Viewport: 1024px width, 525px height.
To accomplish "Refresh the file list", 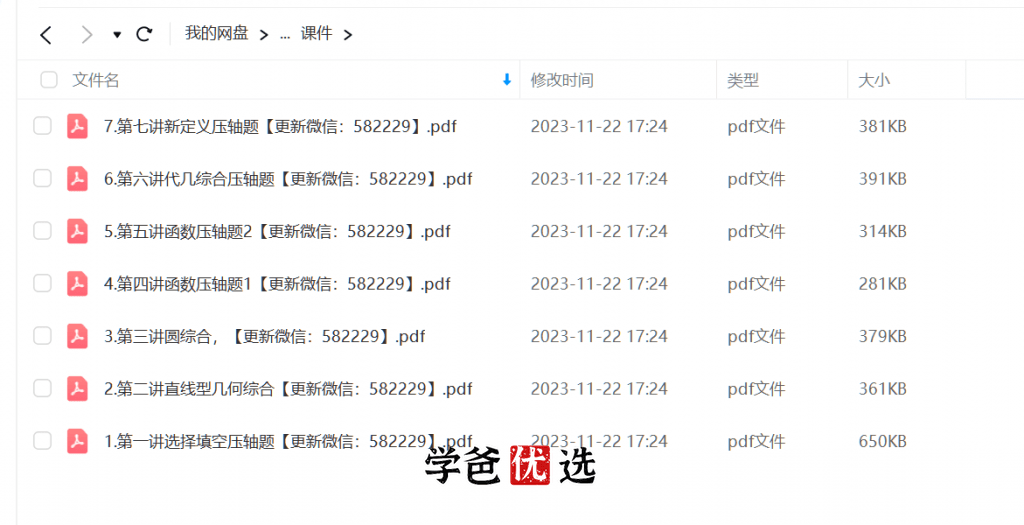I will (144, 34).
